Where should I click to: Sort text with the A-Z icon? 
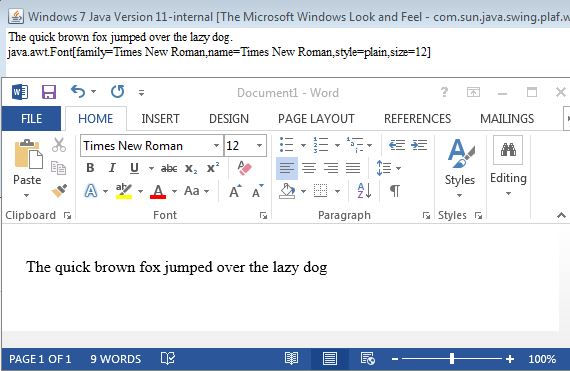click(x=364, y=190)
